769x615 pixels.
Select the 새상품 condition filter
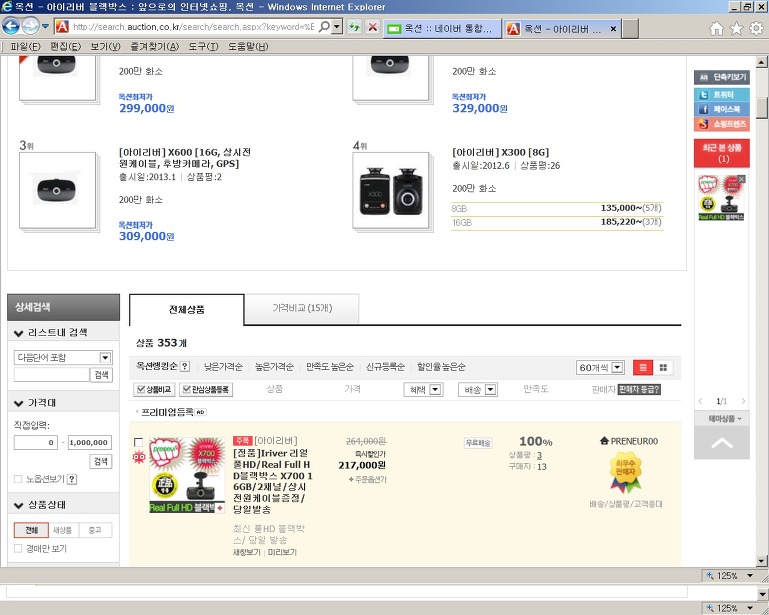[63, 530]
